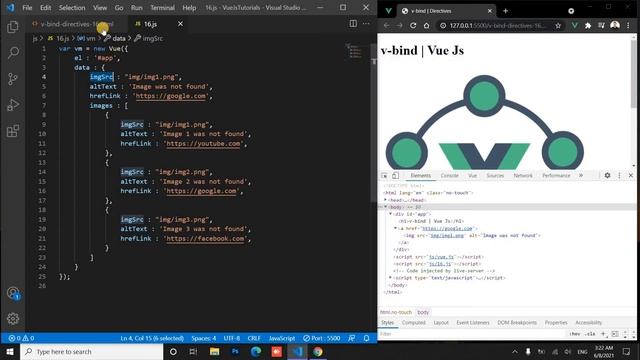
Task: Click the js/vue.js link in DOM
Action: point(441,257)
